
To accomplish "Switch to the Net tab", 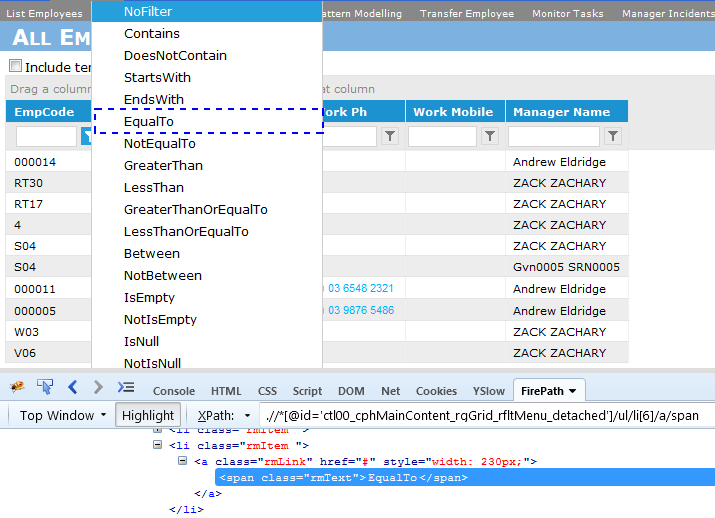I will tap(391, 391).
